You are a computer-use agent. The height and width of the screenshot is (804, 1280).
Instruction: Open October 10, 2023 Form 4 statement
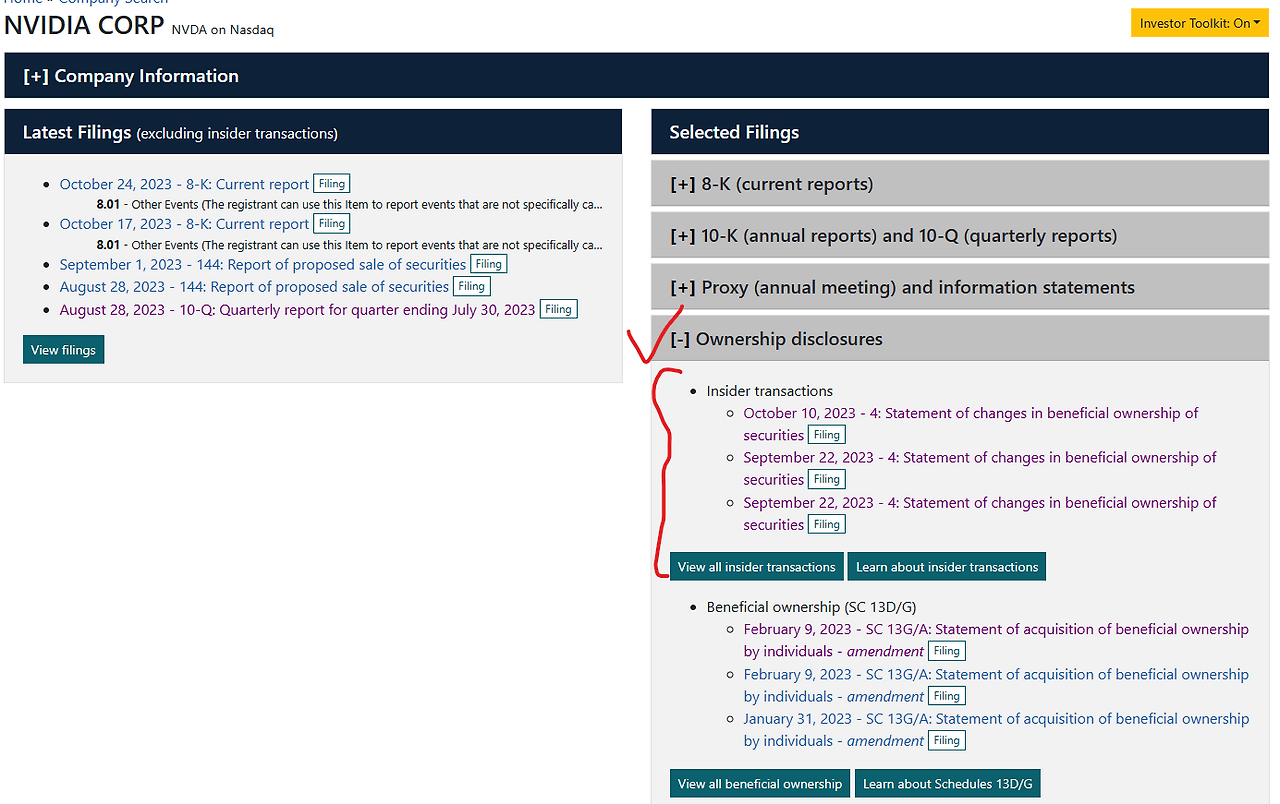[x=971, y=424]
